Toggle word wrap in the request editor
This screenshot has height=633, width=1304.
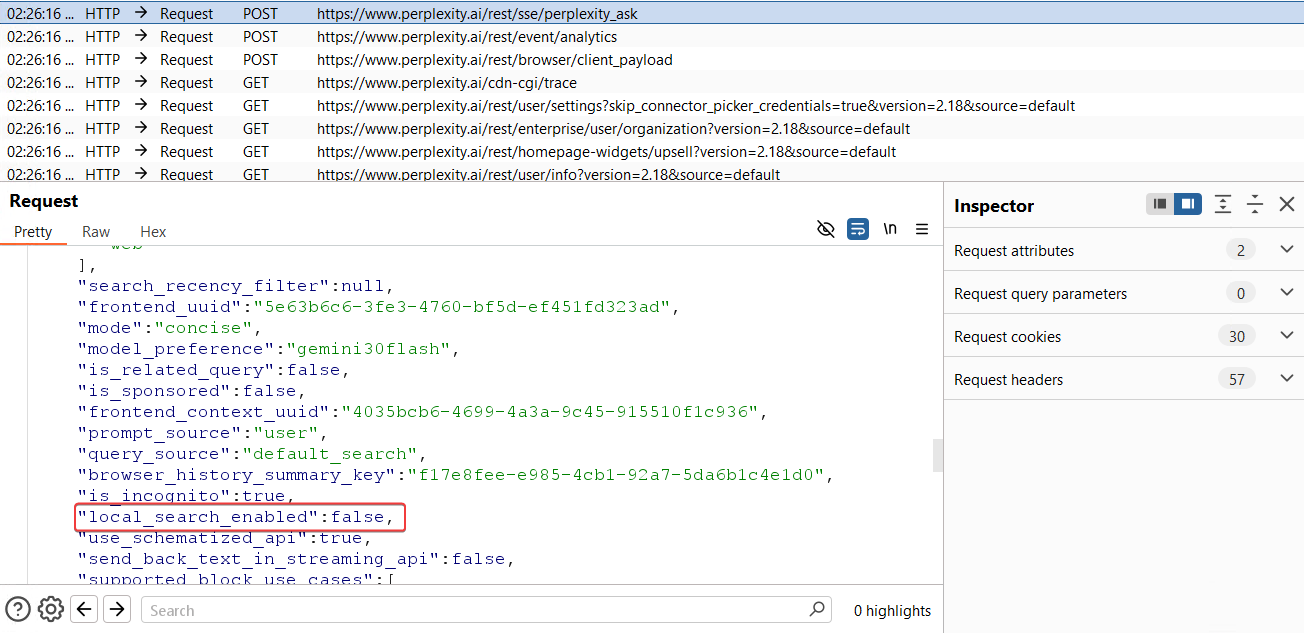click(857, 229)
